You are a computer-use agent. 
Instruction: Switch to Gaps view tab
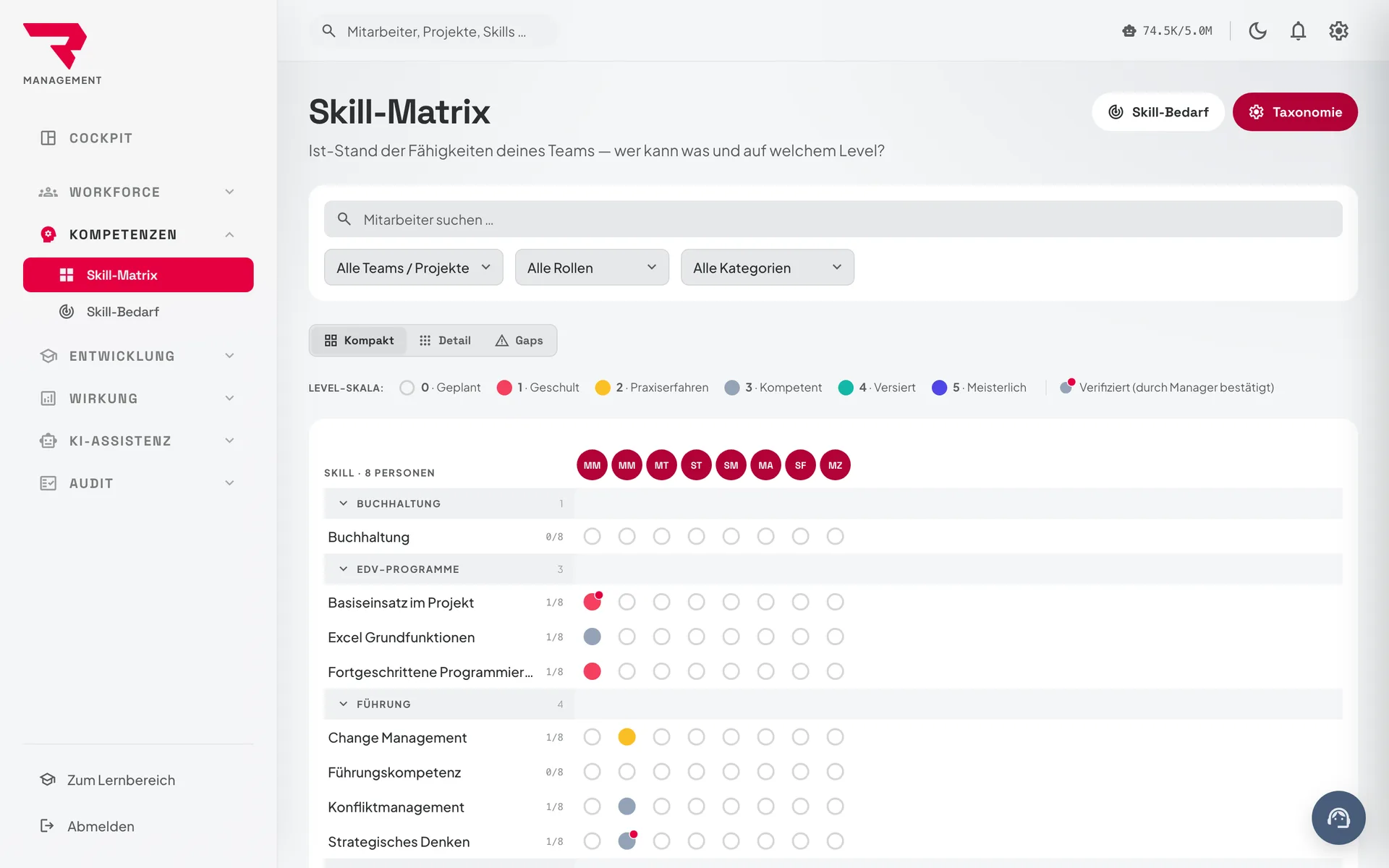pos(519,341)
